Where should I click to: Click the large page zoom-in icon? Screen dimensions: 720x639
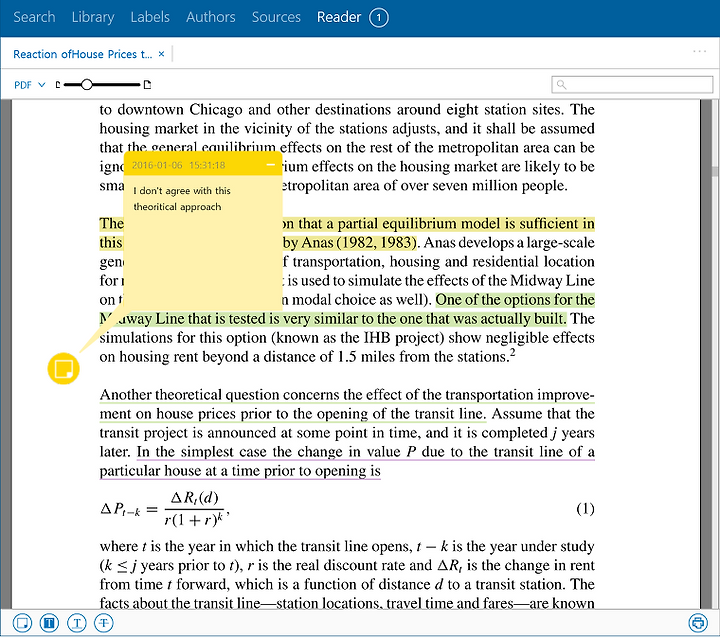point(147,84)
